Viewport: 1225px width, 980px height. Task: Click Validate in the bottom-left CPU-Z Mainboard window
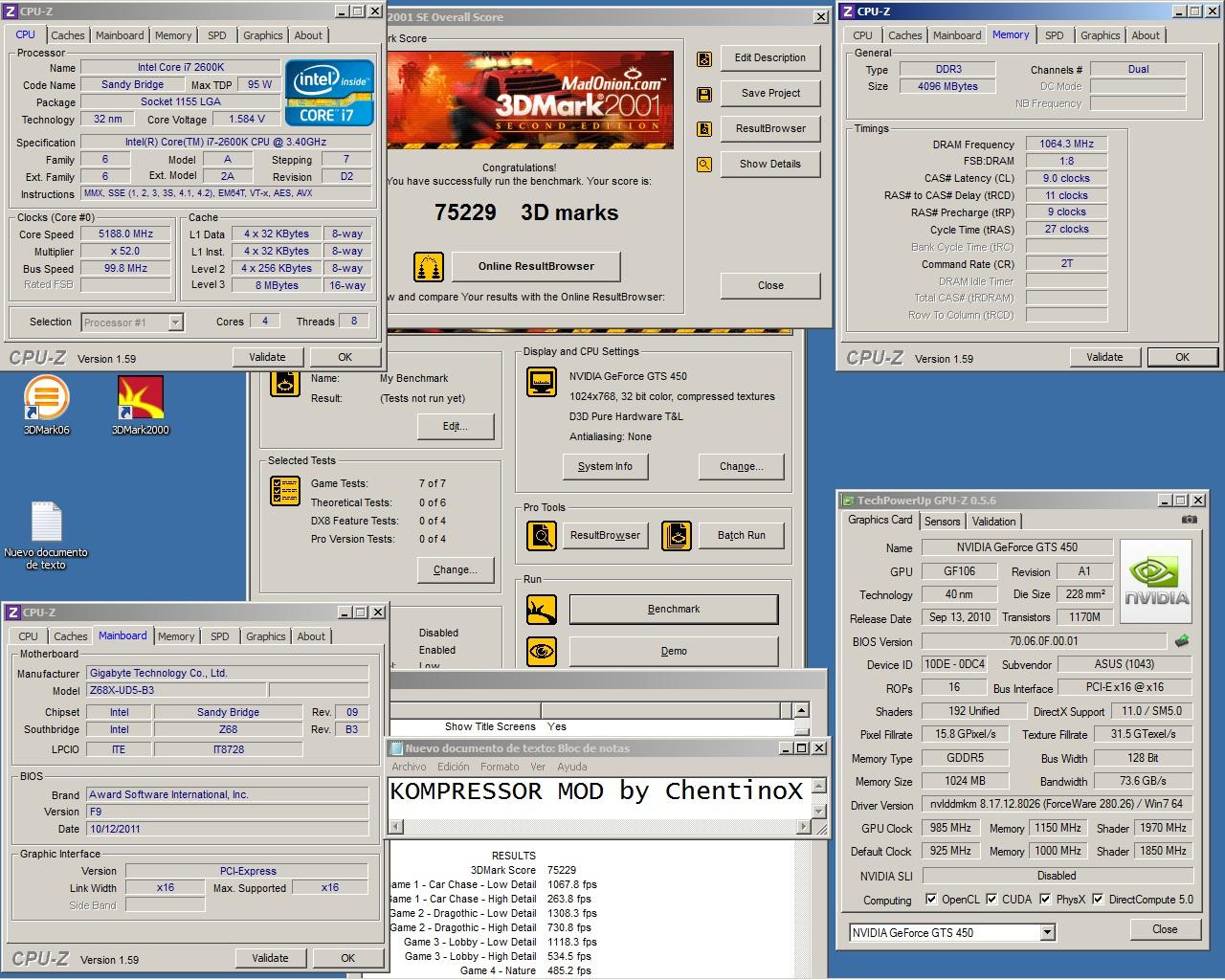pyautogui.click(x=270, y=958)
